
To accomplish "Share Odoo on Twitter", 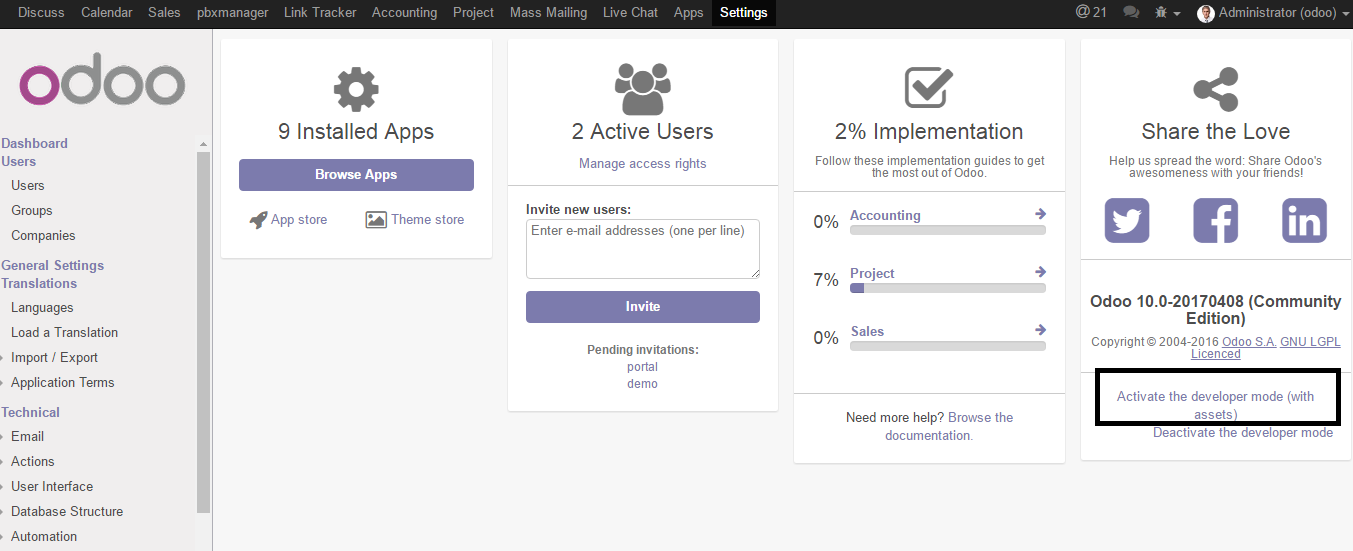I will click(x=1127, y=220).
